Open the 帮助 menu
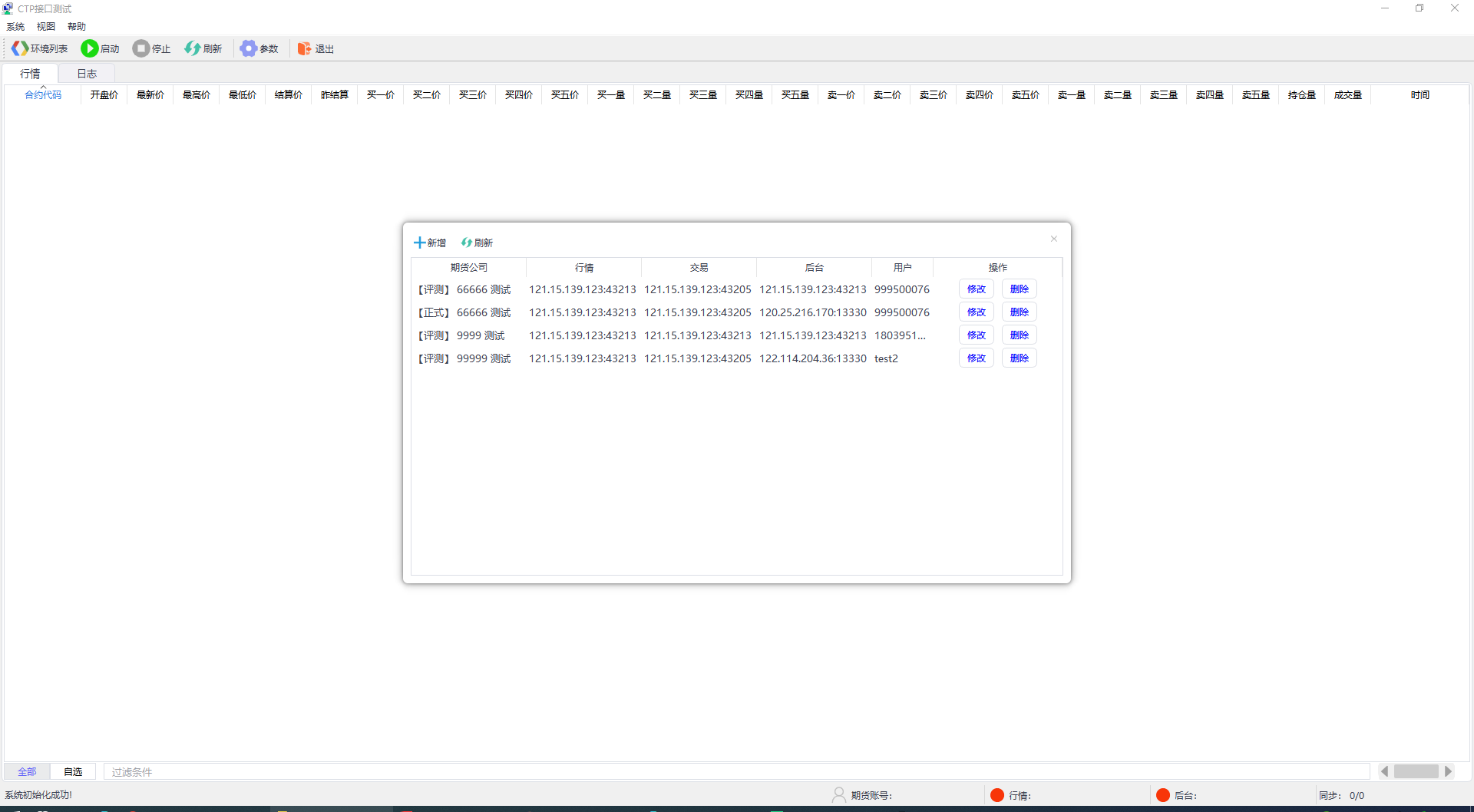 [x=77, y=26]
